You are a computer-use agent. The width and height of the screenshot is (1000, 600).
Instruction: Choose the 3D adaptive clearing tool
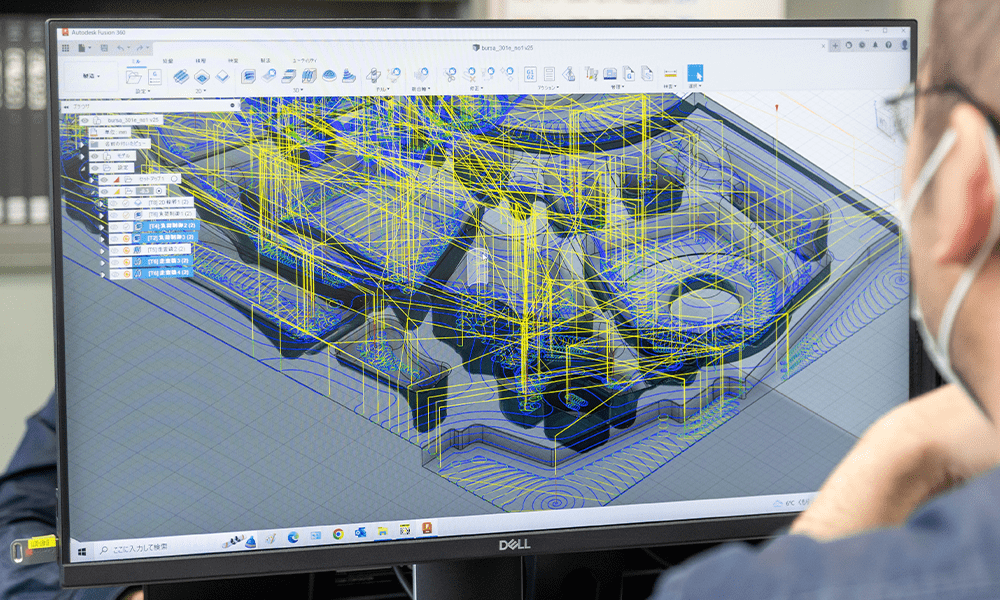point(248,77)
